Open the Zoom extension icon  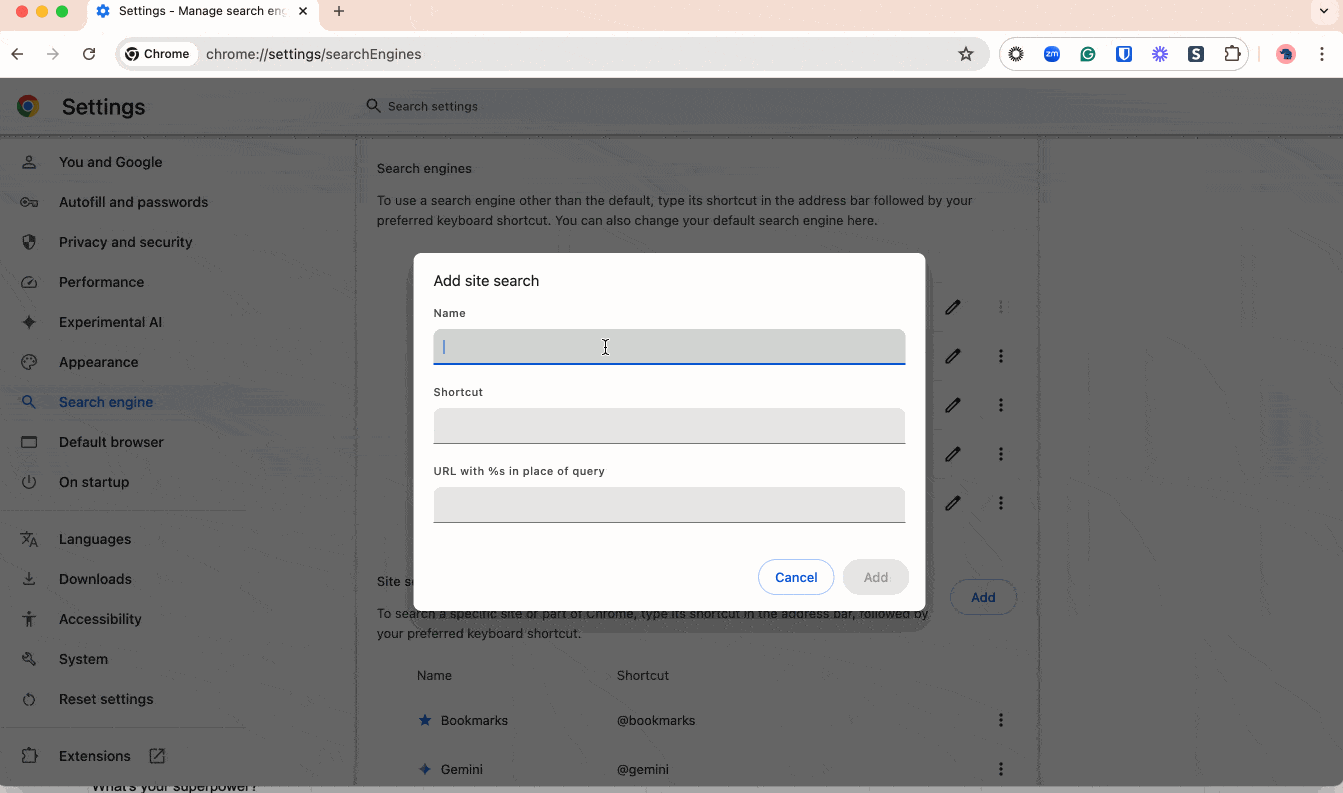pos(1052,54)
